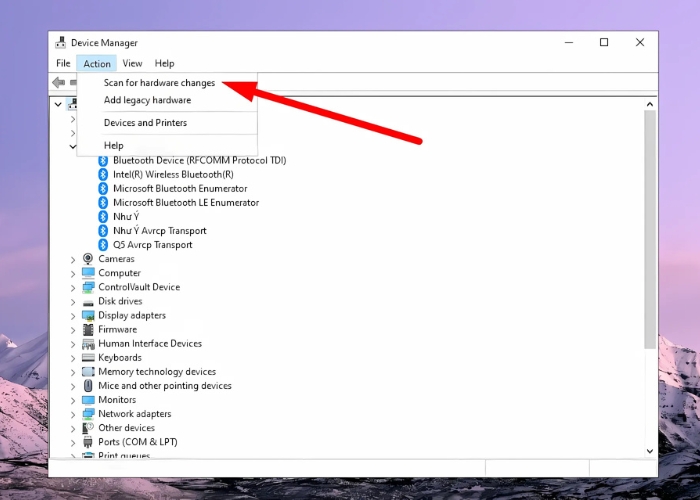Image resolution: width=700 pixels, height=500 pixels.
Task: Click the Keyboards category icon
Action: click(x=88, y=357)
